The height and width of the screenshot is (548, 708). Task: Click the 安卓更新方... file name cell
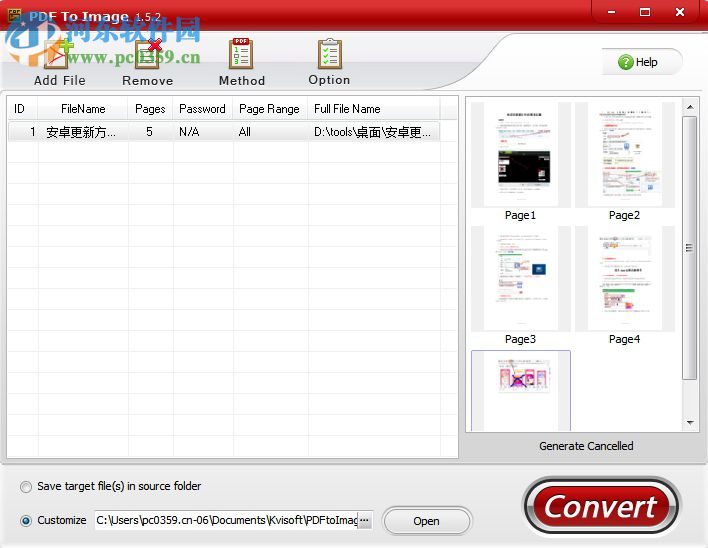[x=83, y=132]
